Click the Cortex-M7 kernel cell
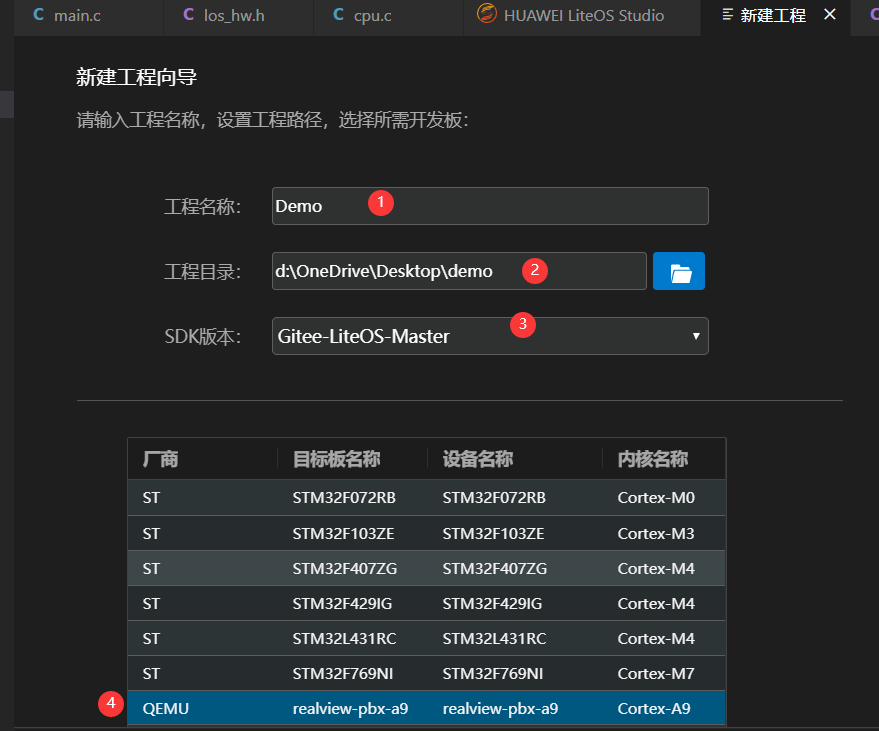This screenshot has width=879, height=731. click(x=656, y=674)
